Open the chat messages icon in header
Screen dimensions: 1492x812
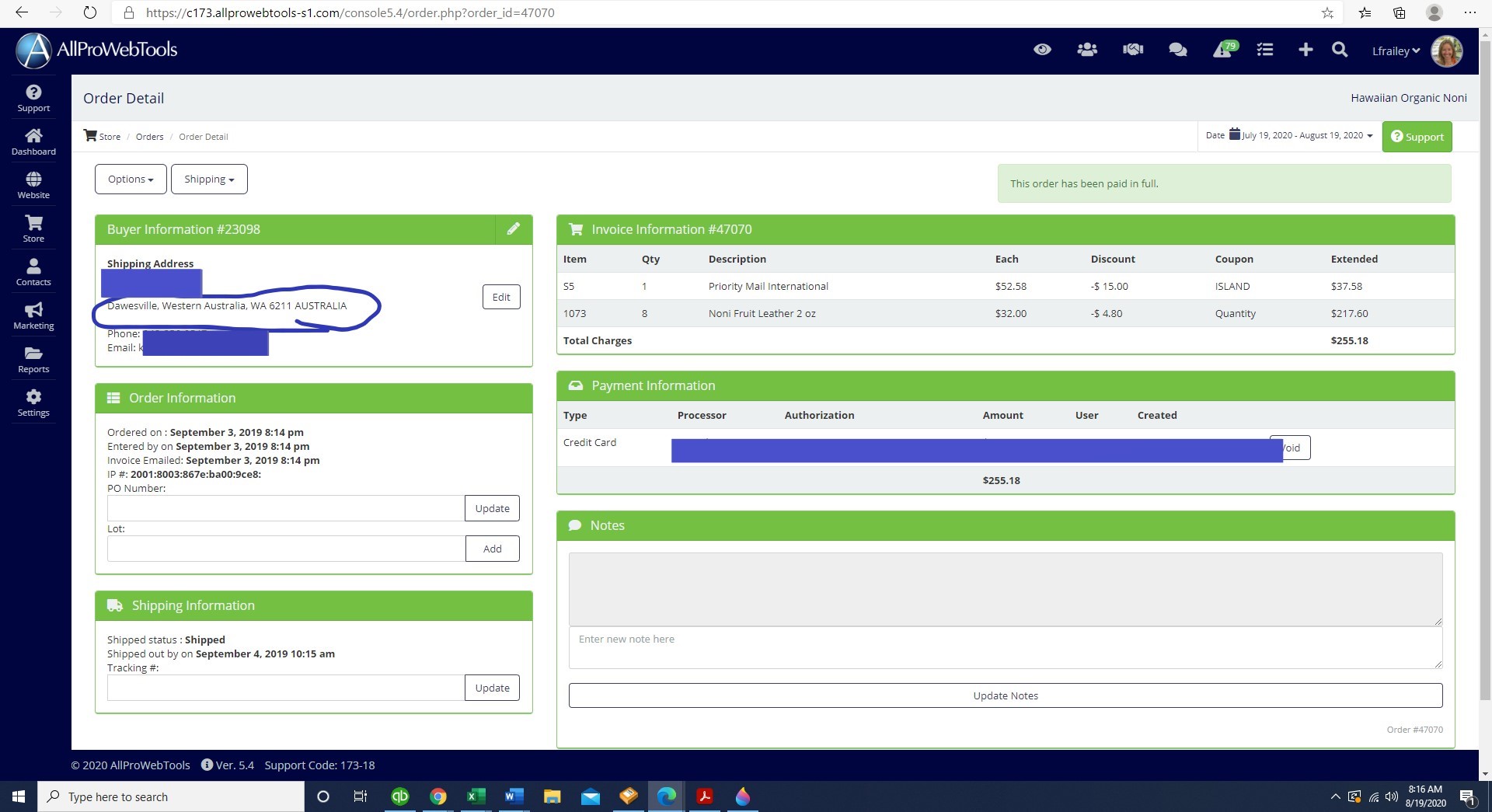[x=1178, y=50]
